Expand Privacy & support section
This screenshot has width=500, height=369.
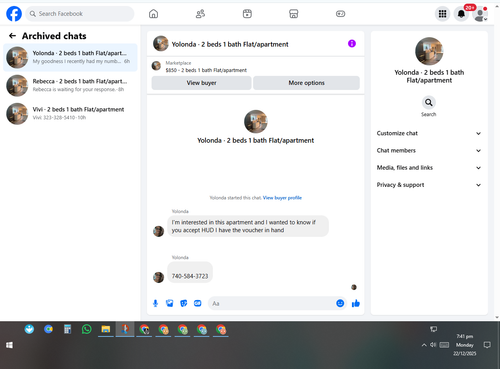click(x=429, y=185)
